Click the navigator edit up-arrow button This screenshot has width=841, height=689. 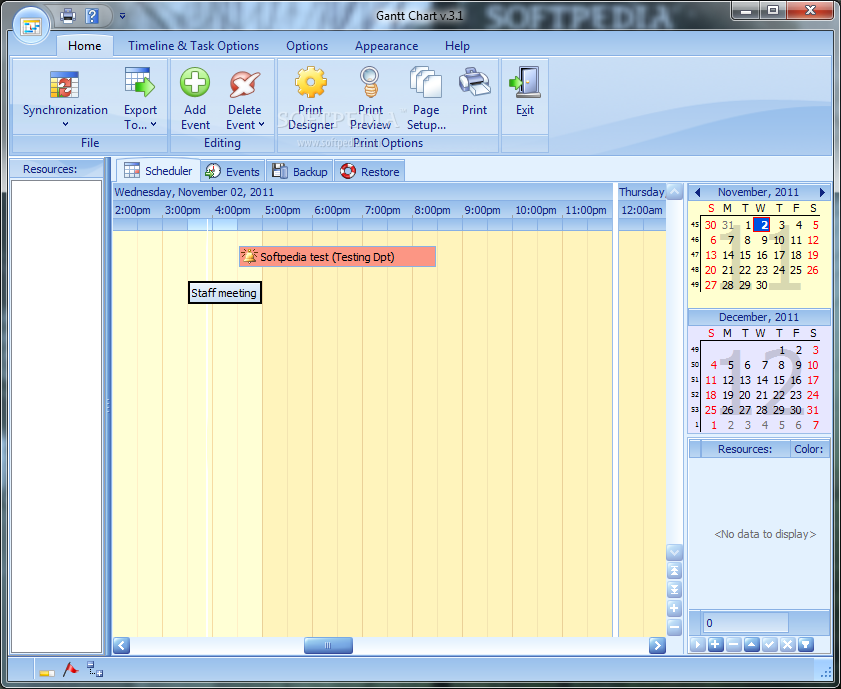[x=751, y=644]
